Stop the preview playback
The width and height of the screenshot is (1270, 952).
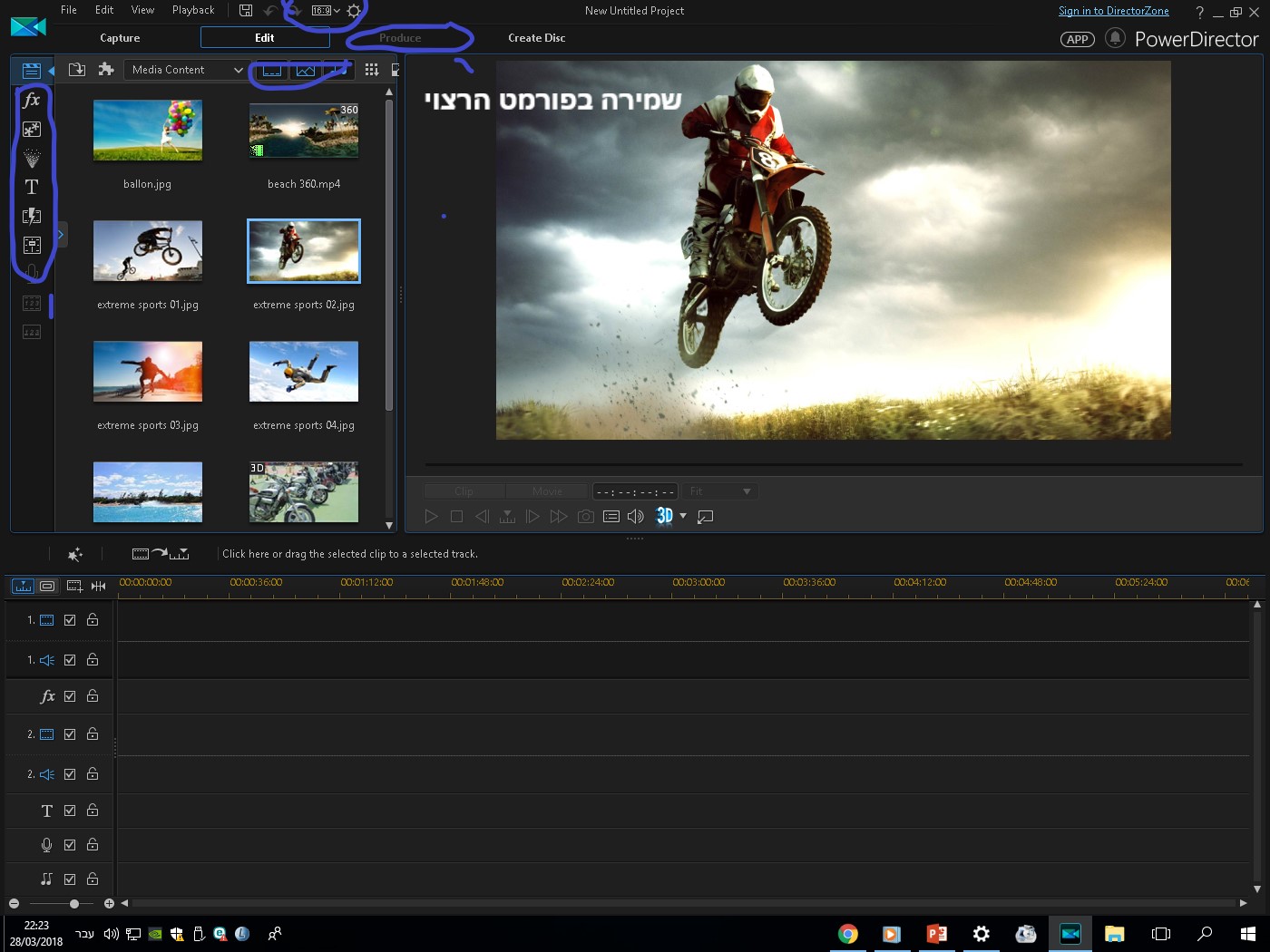tap(456, 516)
